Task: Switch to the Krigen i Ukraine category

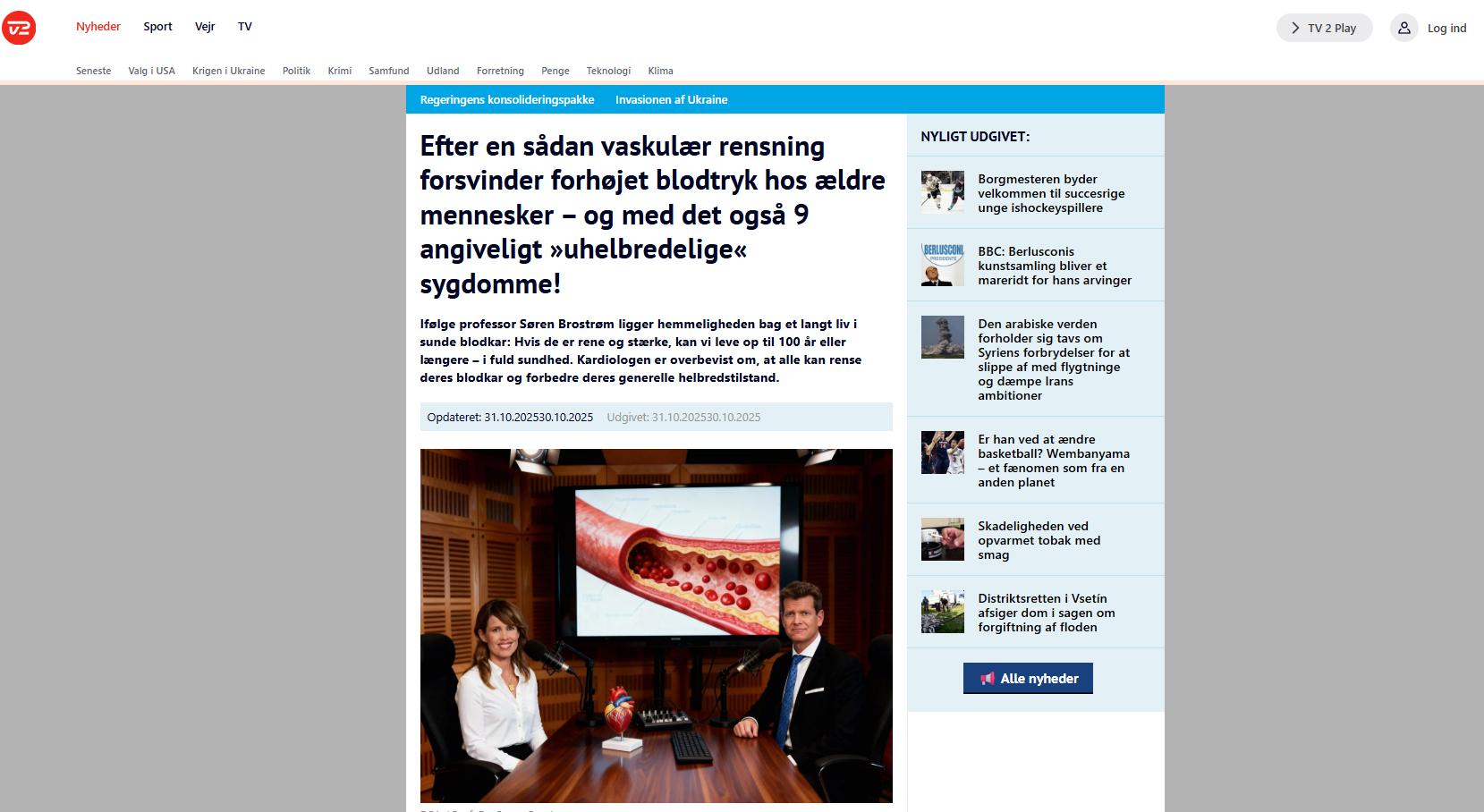Action: (x=228, y=71)
